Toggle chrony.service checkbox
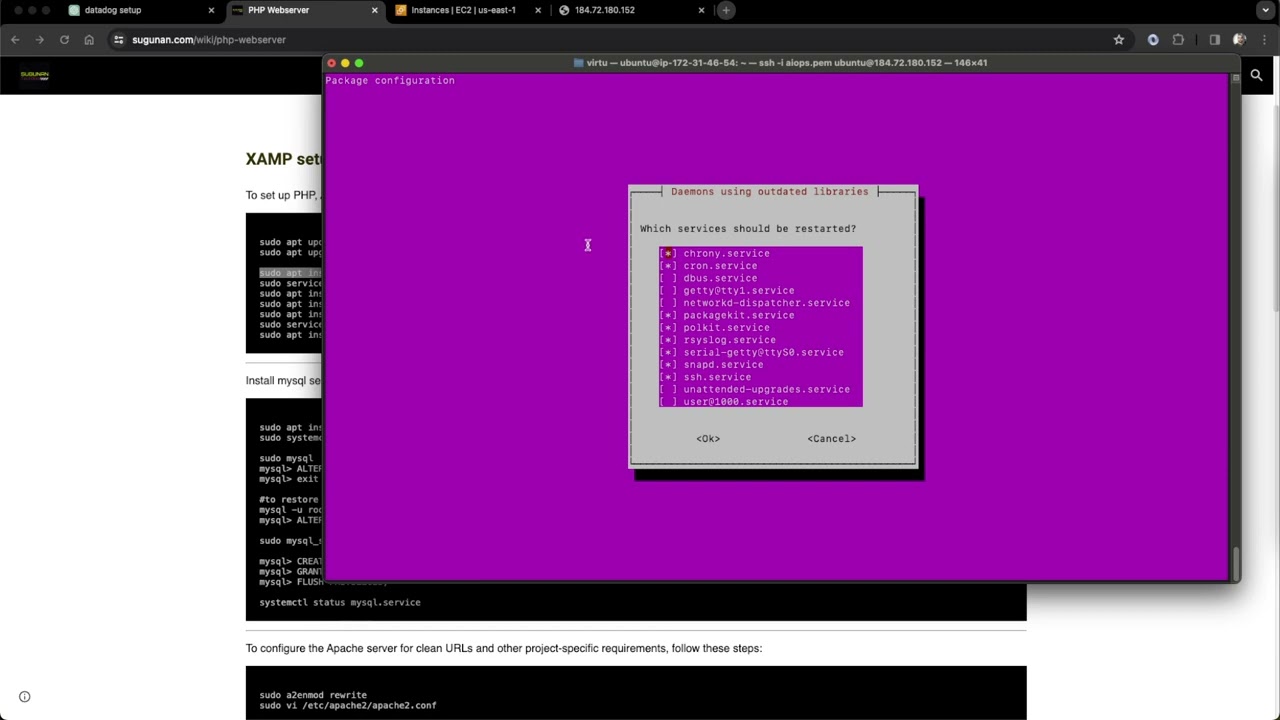Image resolution: width=1280 pixels, height=720 pixels. (x=668, y=254)
